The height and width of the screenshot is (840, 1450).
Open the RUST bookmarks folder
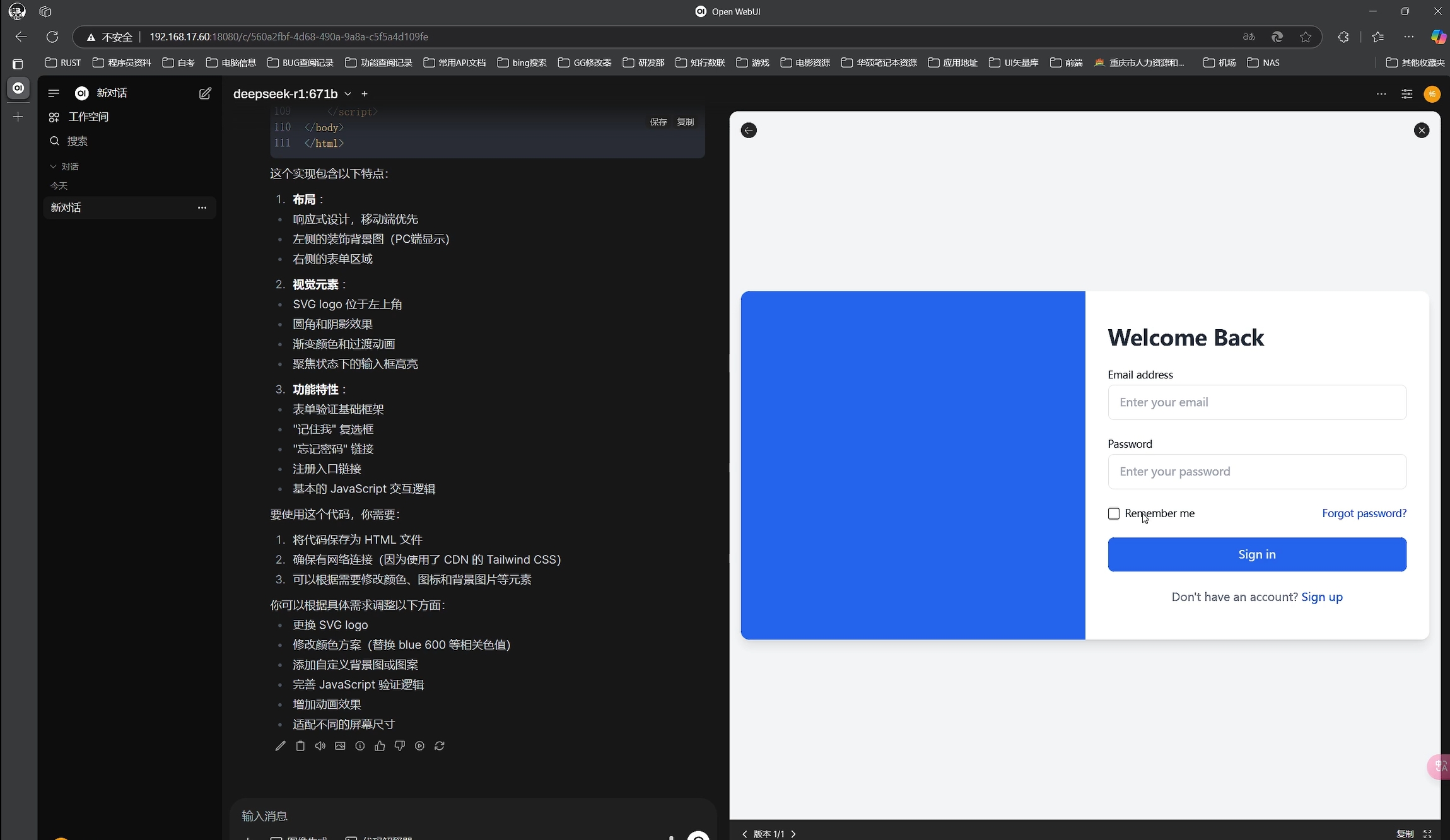tap(63, 62)
